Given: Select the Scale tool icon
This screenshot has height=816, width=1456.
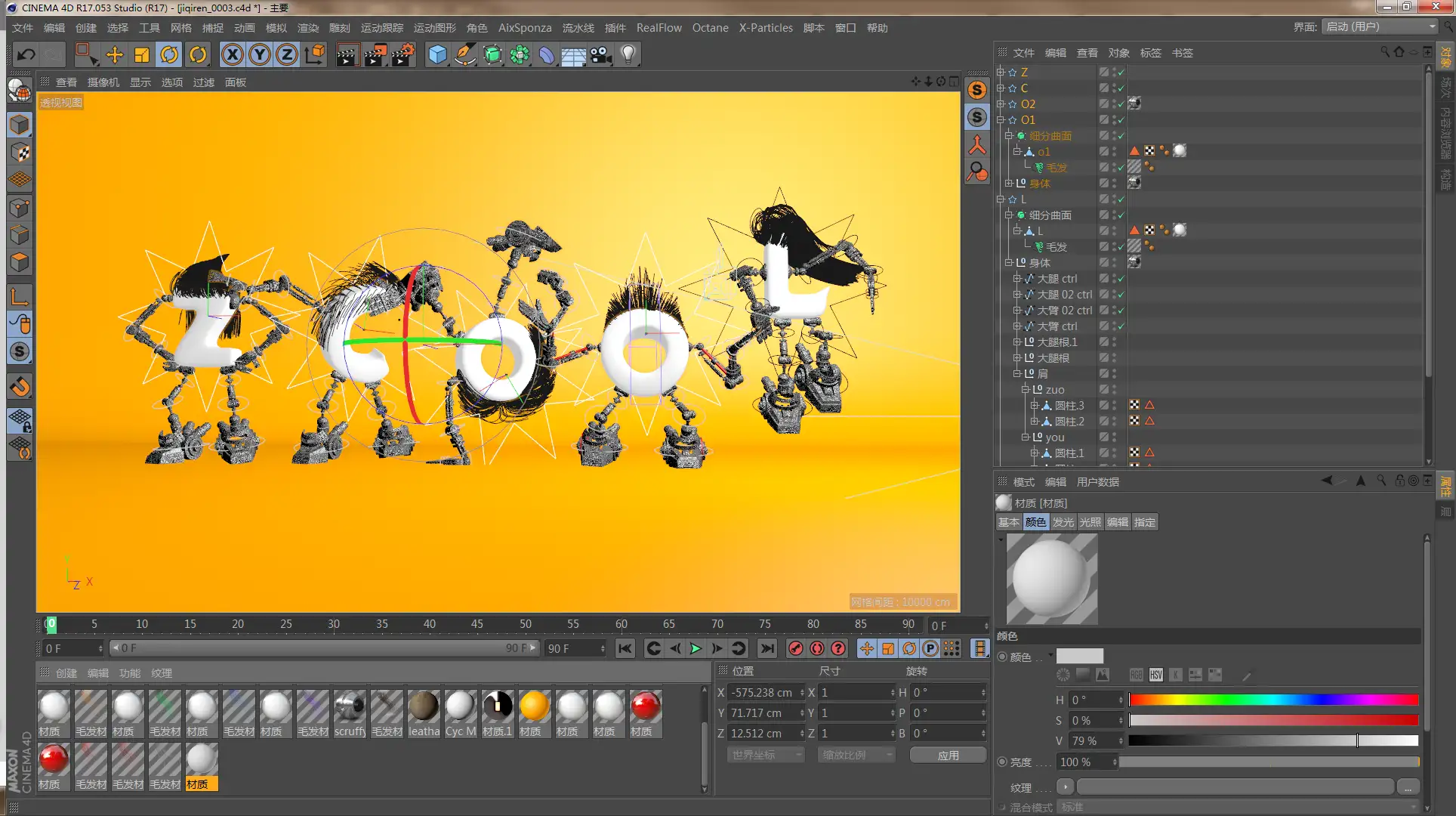Looking at the screenshot, I should coord(142,54).
